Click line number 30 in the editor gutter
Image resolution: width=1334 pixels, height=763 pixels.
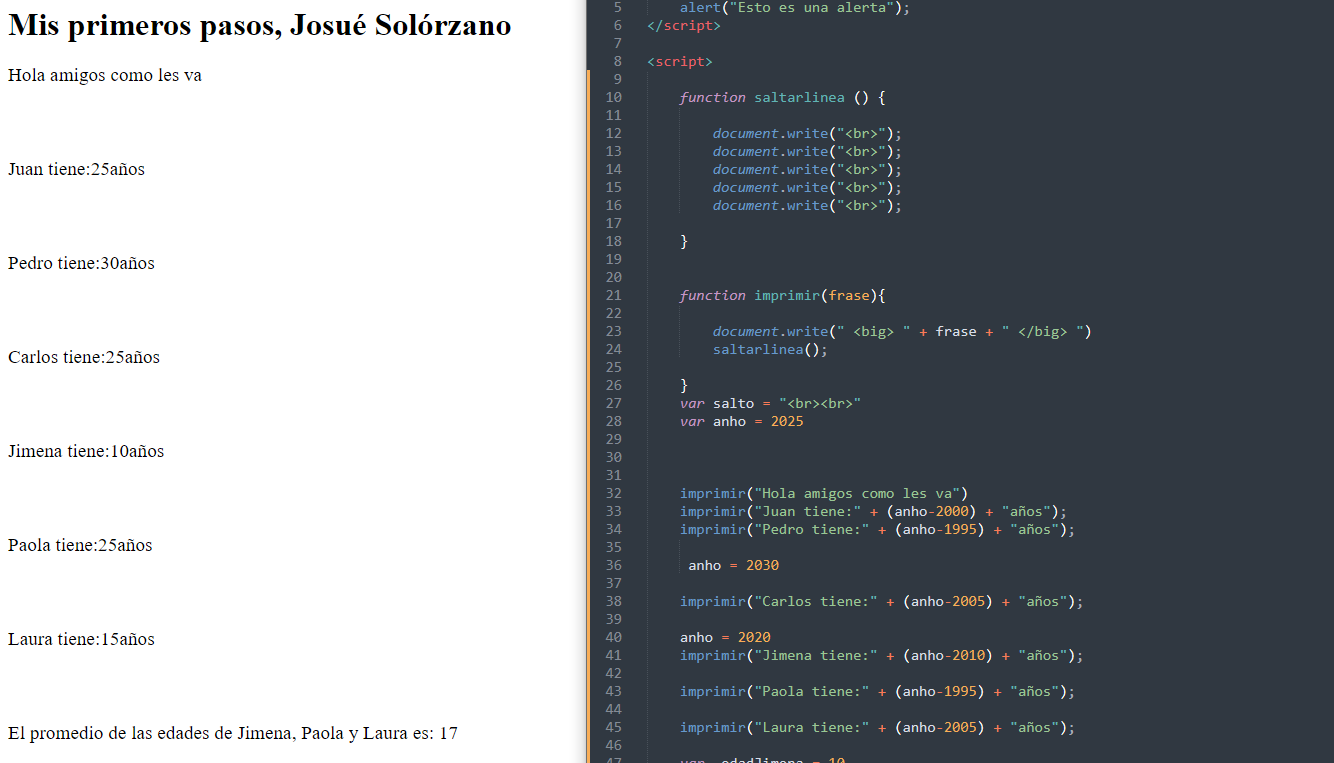pyautogui.click(x=613, y=457)
